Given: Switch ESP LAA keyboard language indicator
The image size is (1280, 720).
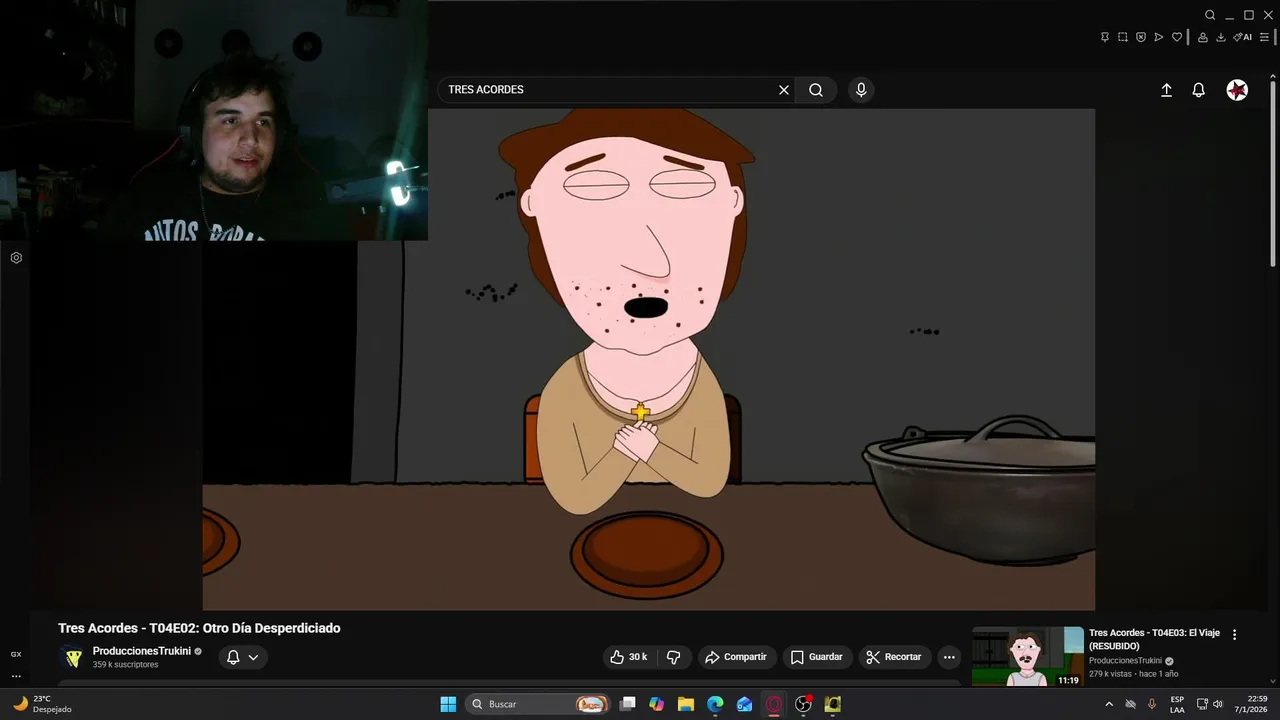Looking at the screenshot, I should pos(1177,704).
